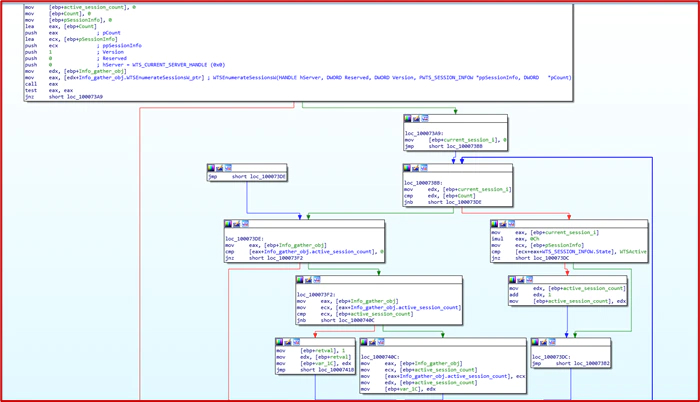
Task: Click WTS_SESSION_INFOW.State cmp instruction
Action: click(x=569, y=252)
